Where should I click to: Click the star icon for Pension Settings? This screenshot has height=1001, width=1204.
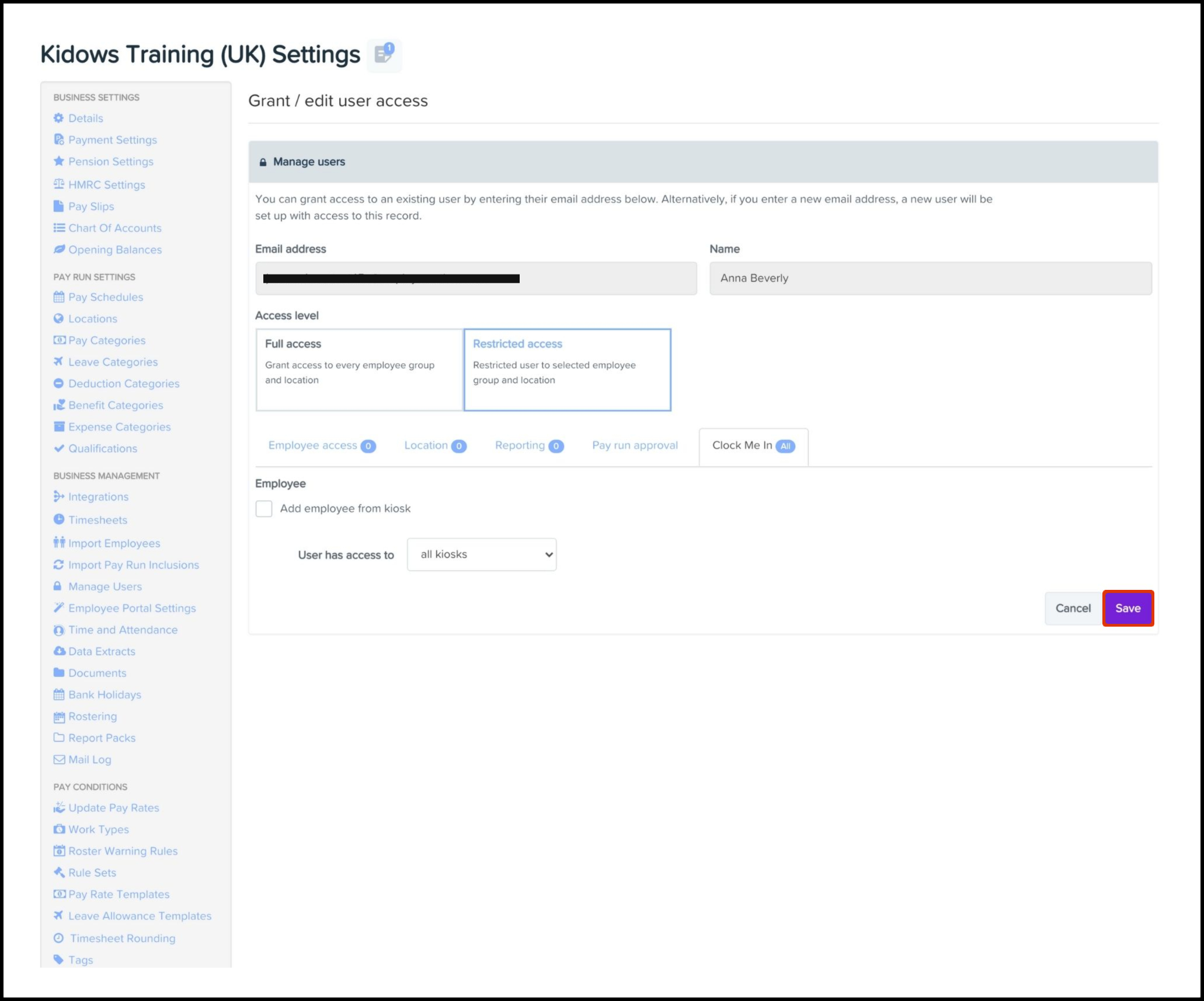(x=58, y=161)
